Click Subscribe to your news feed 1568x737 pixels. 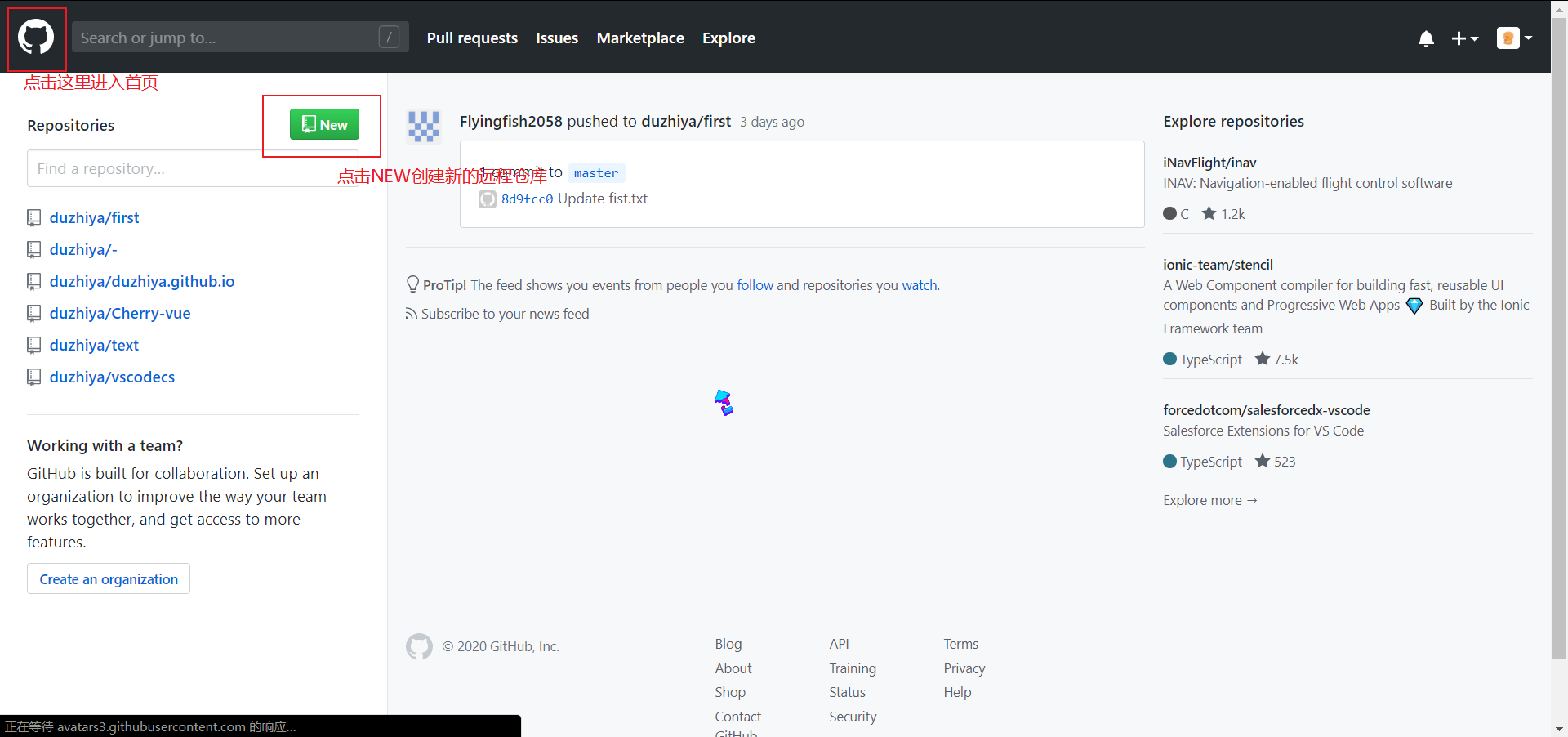pos(505,314)
